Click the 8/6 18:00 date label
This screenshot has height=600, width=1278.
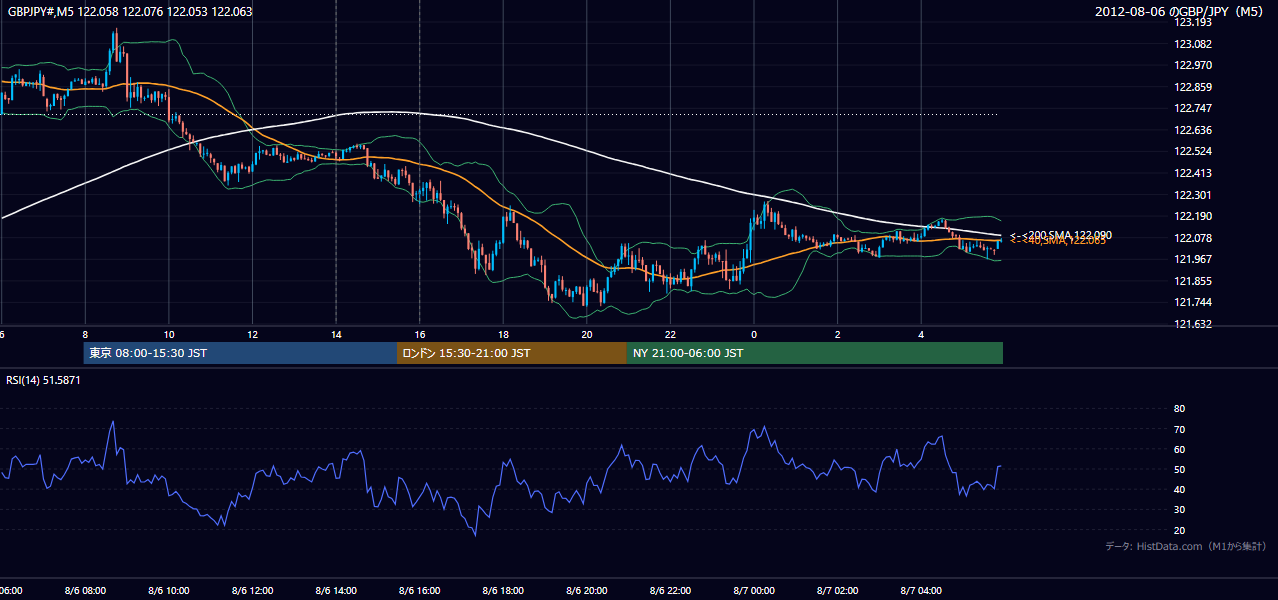(x=504, y=591)
